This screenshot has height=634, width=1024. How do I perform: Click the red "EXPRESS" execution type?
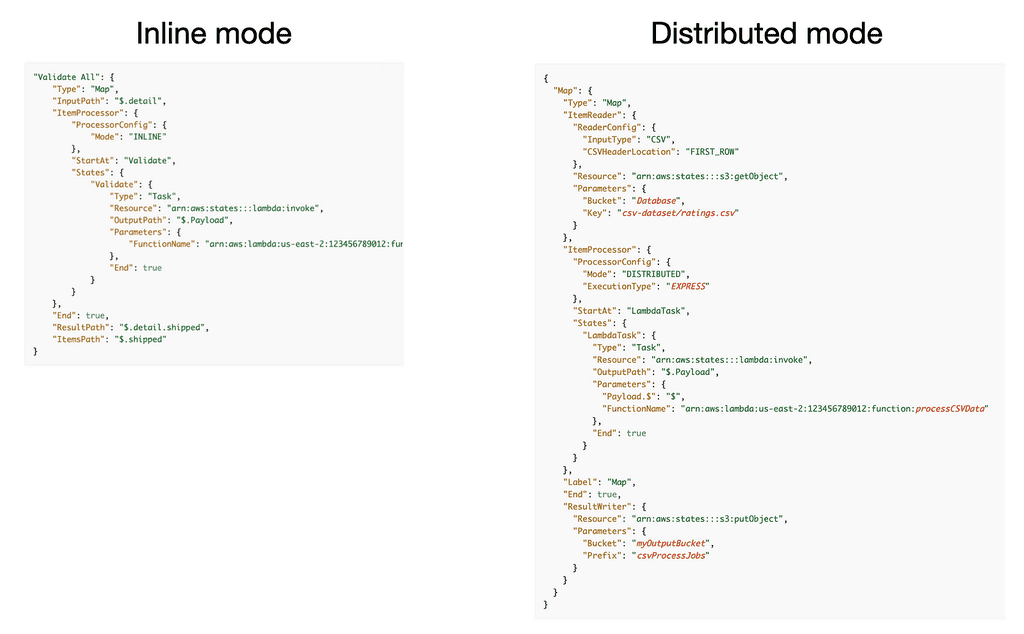tap(687, 286)
